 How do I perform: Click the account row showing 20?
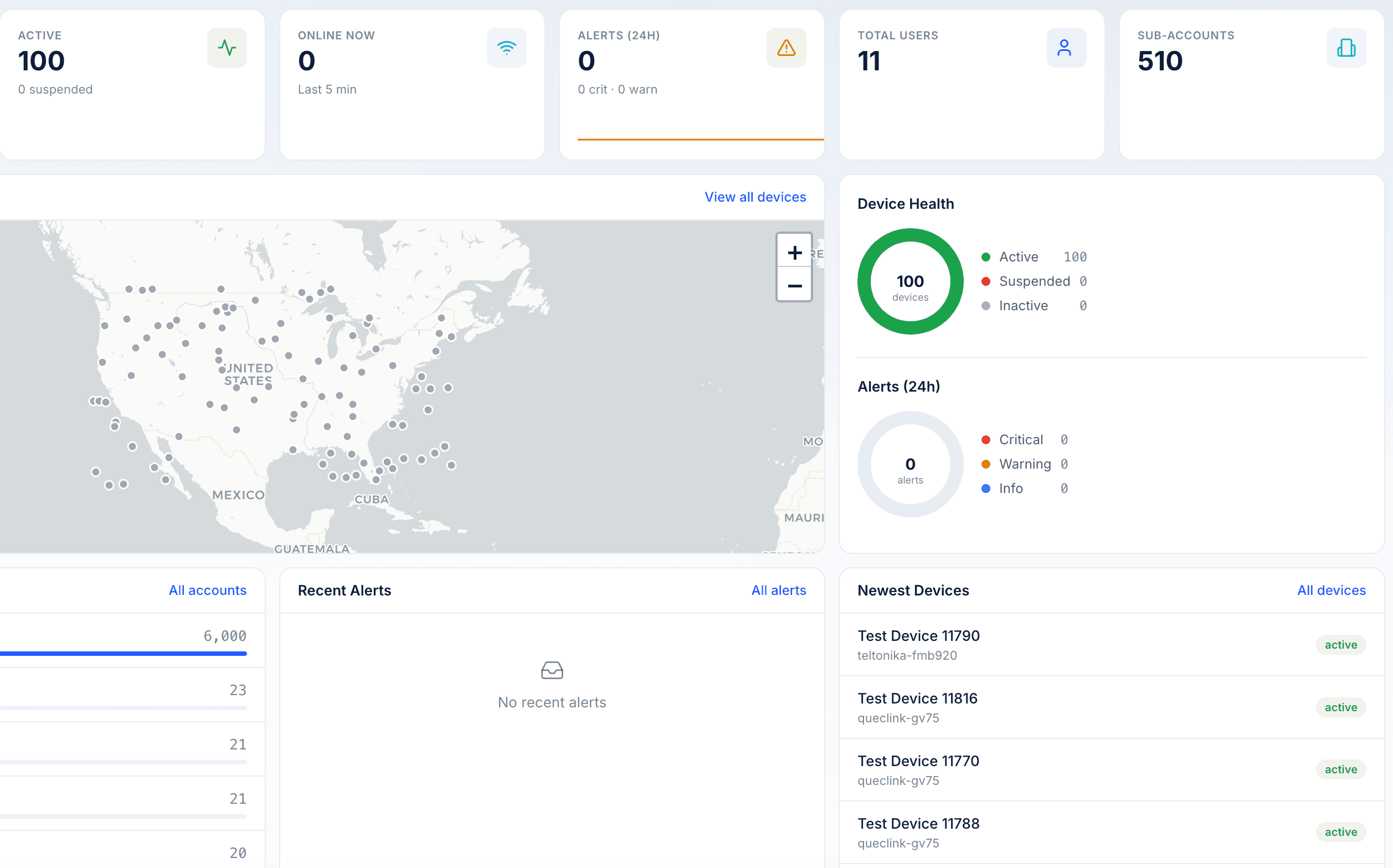[132, 850]
